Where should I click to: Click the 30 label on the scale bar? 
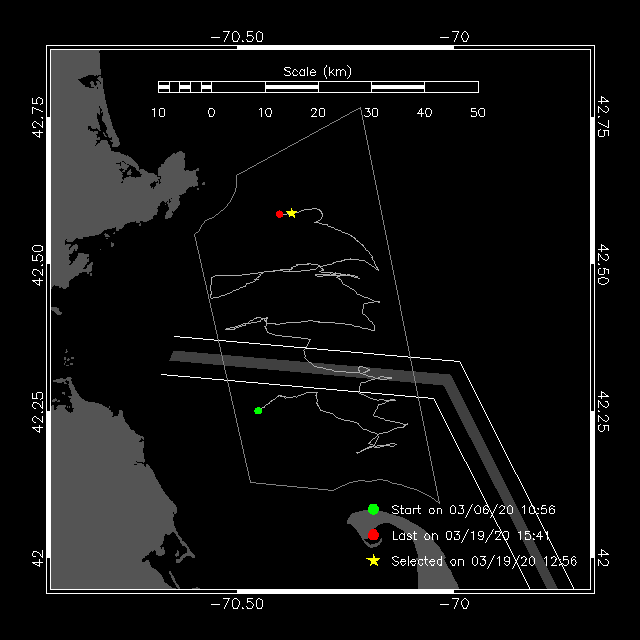[371, 112]
